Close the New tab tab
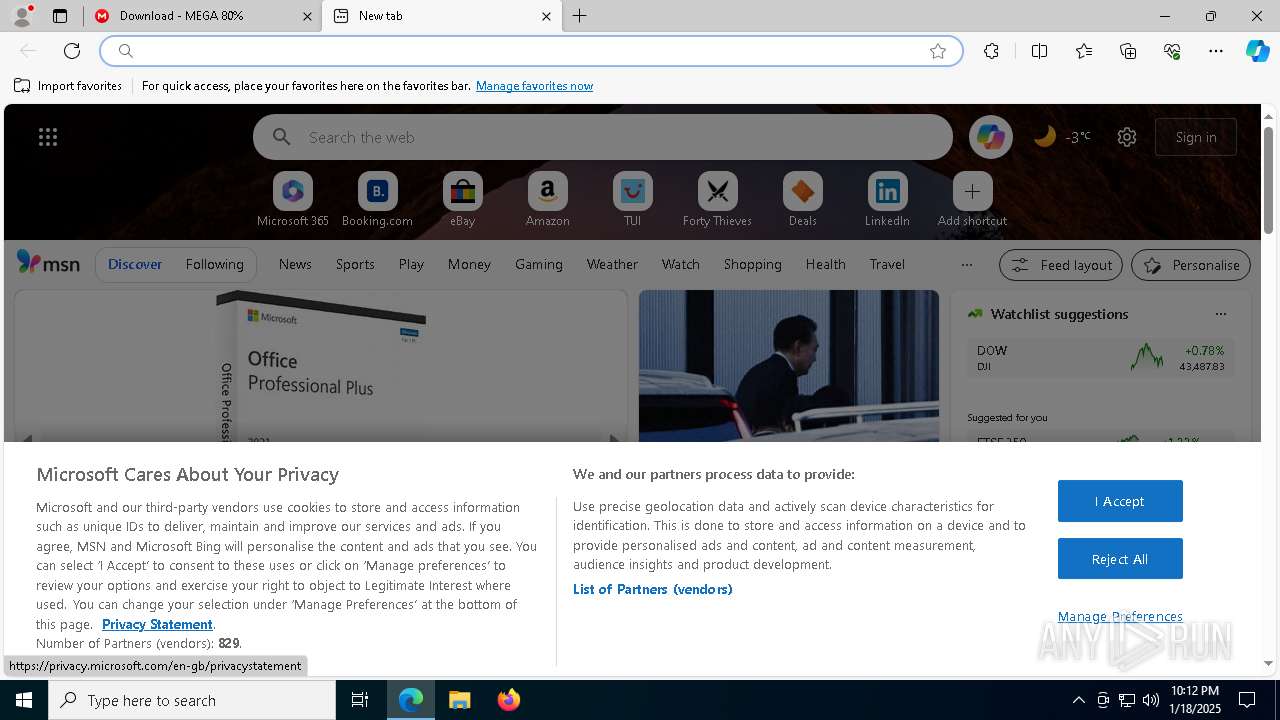The height and width of the screenshot is (720, 1280). 546,16
